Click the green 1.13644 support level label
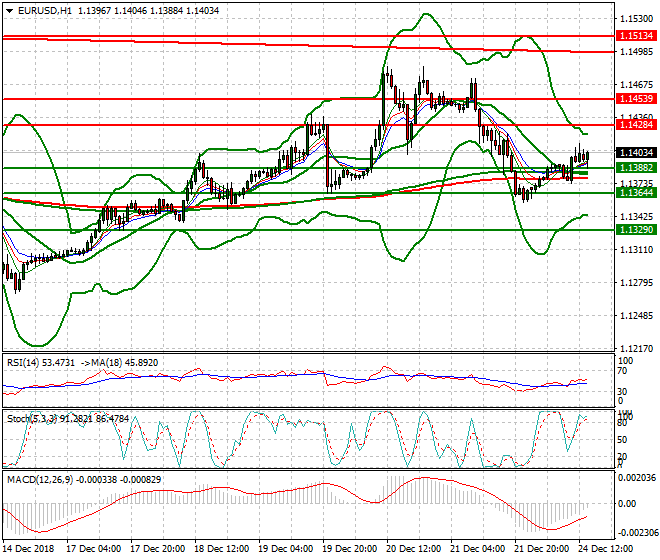 click(x=636, y=193)
